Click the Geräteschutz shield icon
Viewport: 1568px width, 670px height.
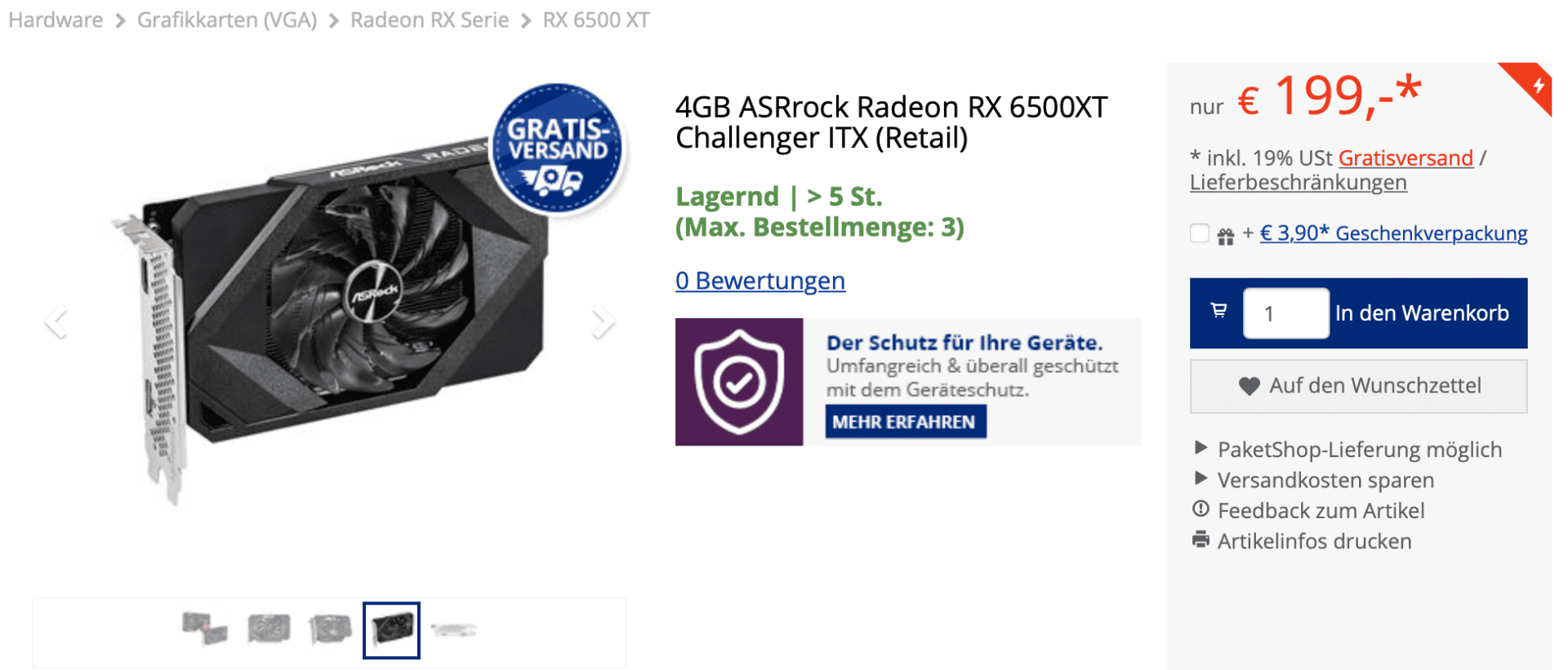(739, 382)
